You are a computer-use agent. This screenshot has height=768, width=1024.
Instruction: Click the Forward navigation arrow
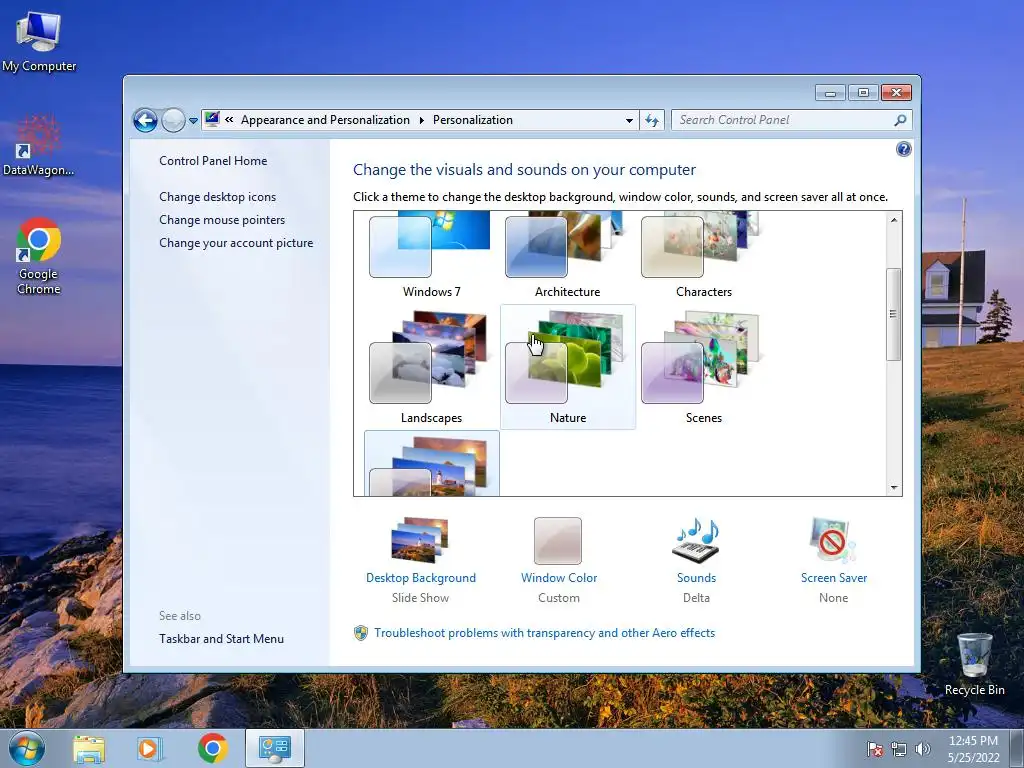[x=173, y=120]
